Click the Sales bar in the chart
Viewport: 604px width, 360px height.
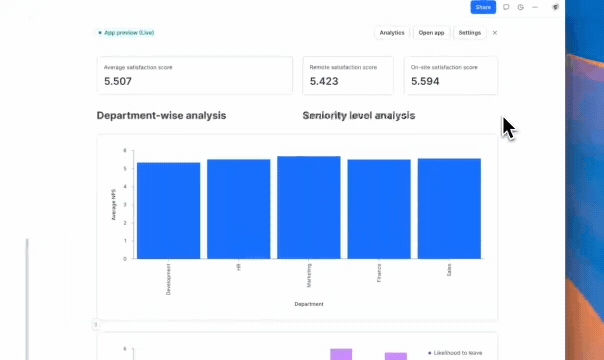click(449, 209)
